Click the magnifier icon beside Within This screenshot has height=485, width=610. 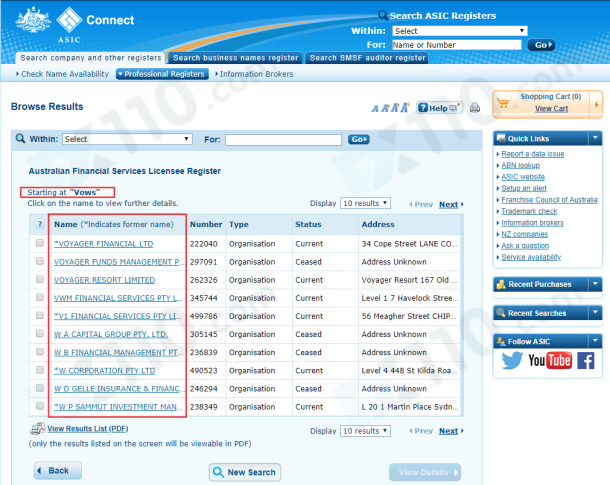[20, 138]
